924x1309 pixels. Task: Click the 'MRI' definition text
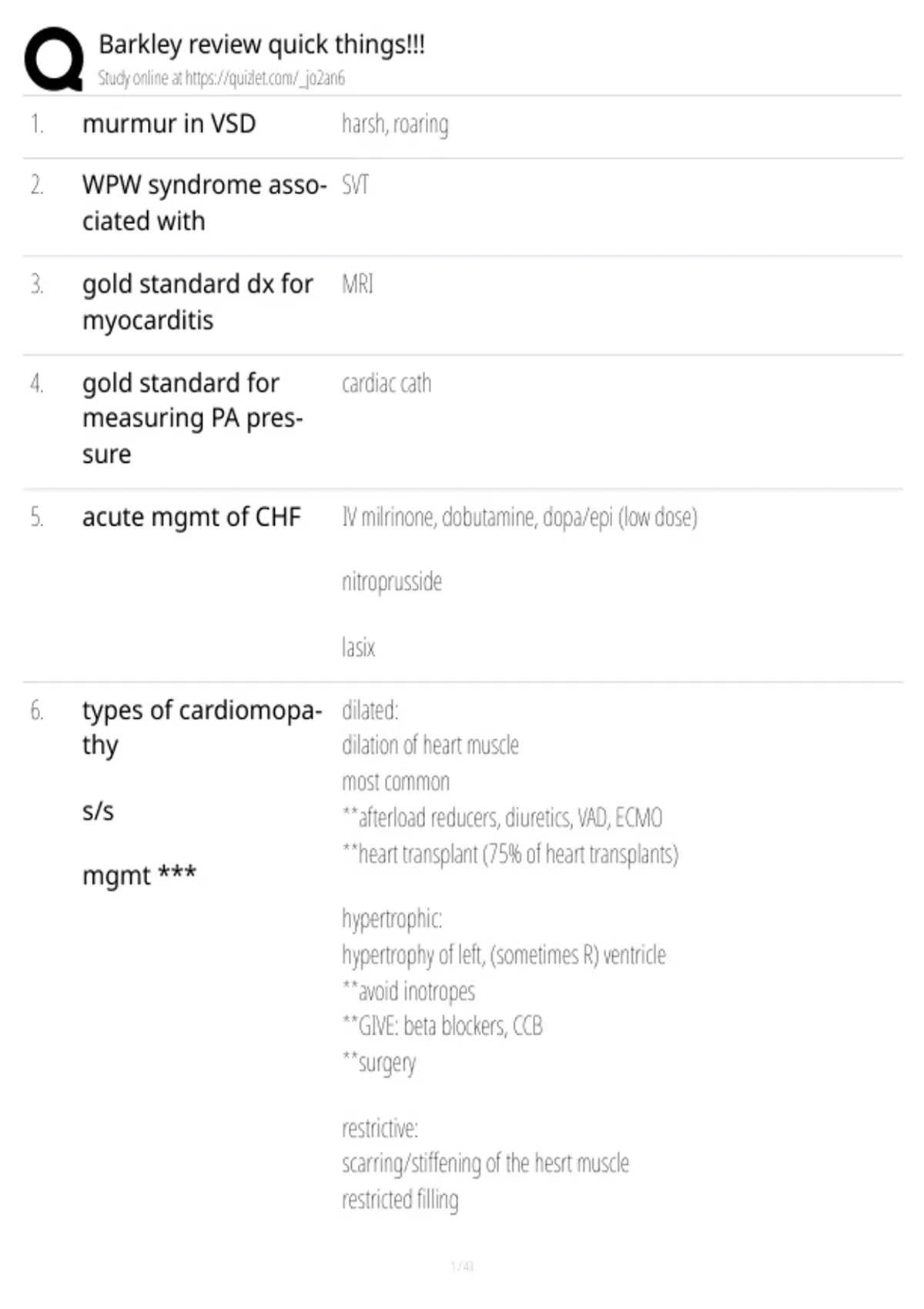click(x=357, y=284)
